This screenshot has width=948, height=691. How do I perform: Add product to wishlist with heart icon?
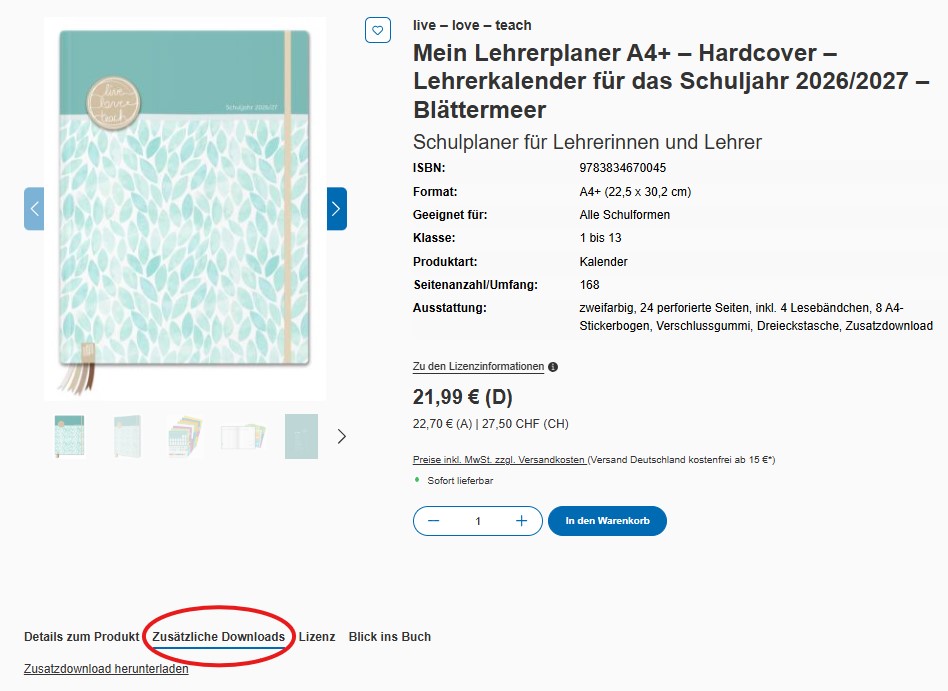[x=377, y=31]
